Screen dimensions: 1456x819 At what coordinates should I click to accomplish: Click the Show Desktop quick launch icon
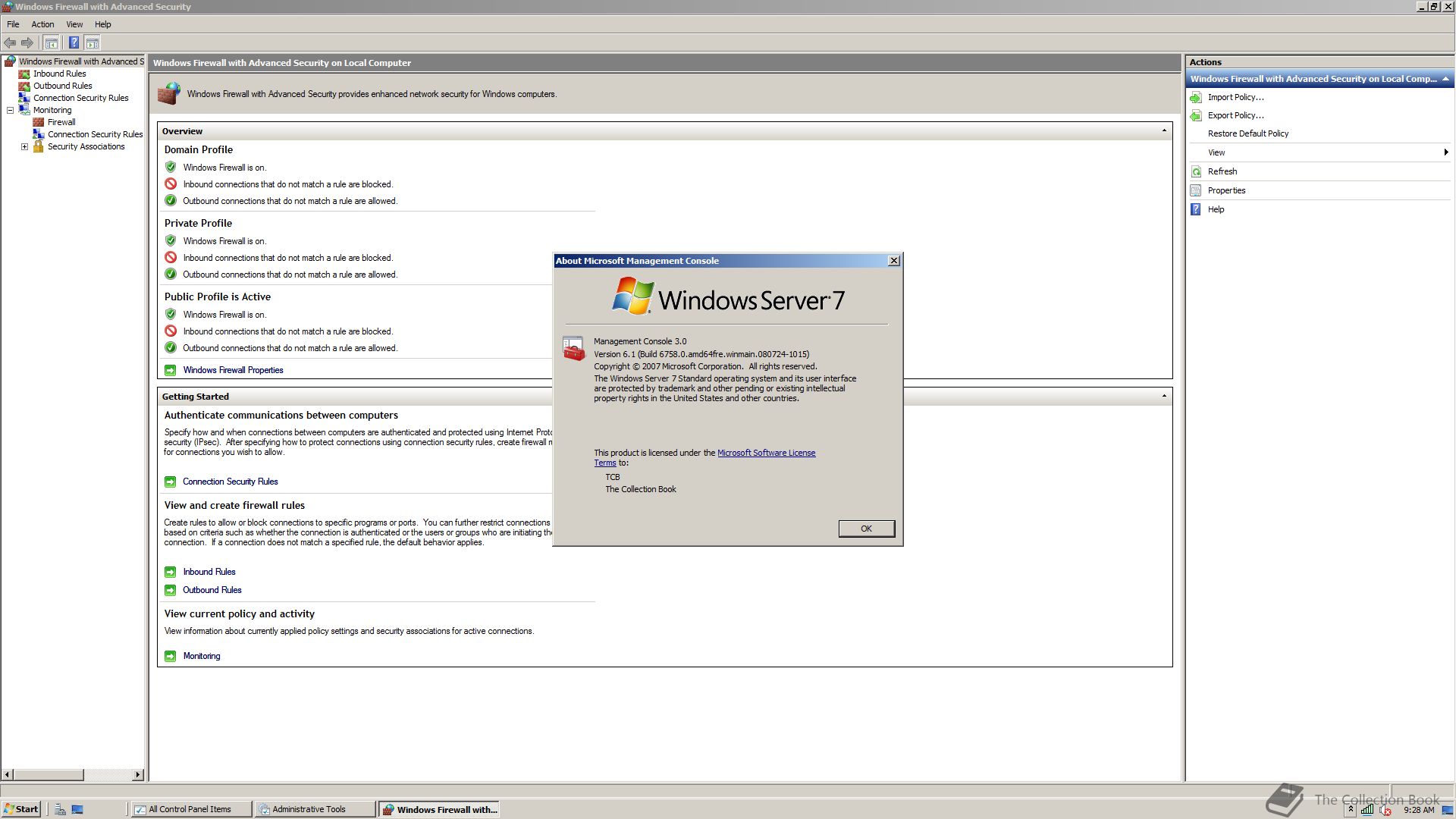click(x=77, y=809)
